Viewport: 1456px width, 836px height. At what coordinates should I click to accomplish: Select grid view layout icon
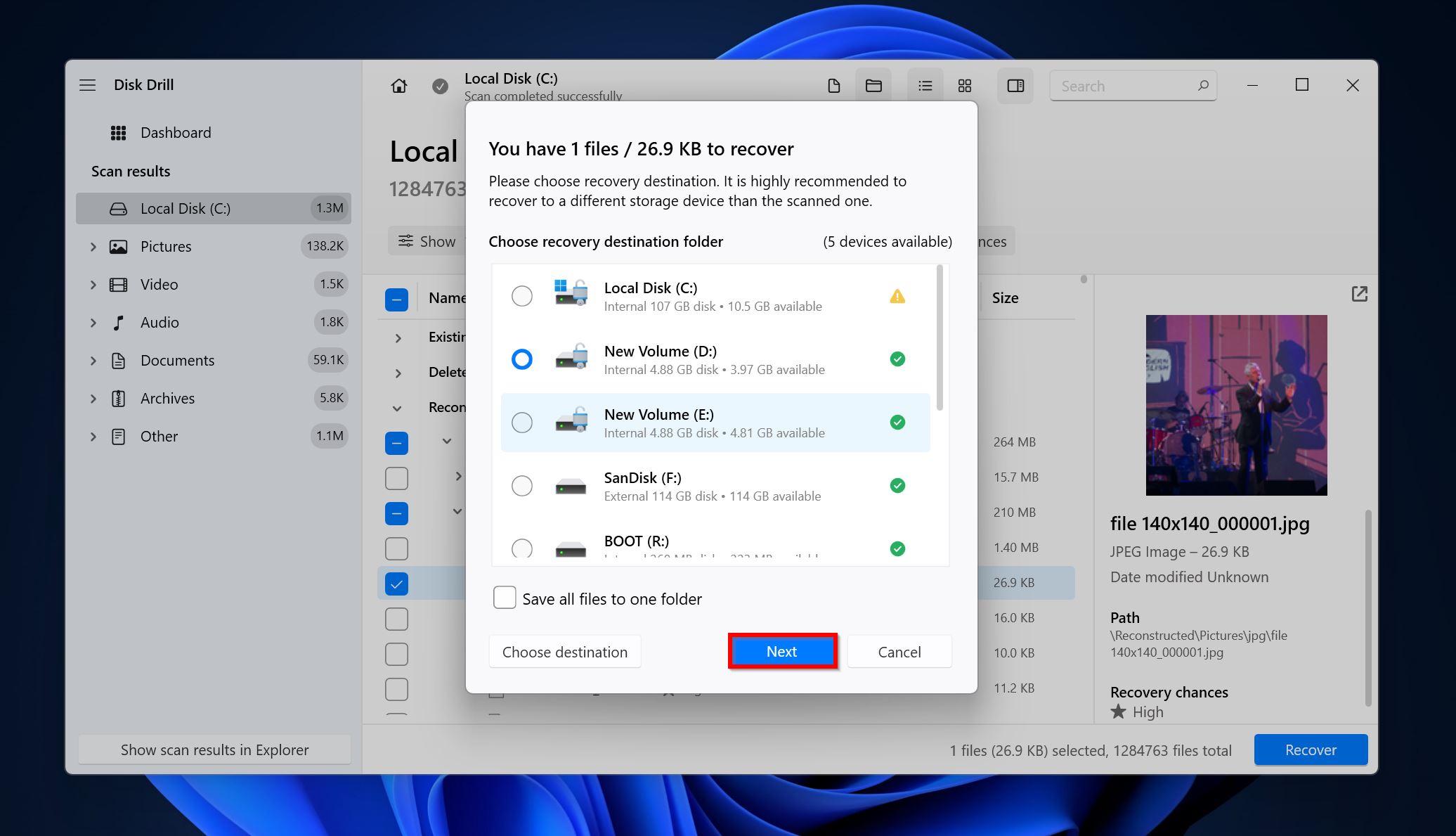point(965,86)
